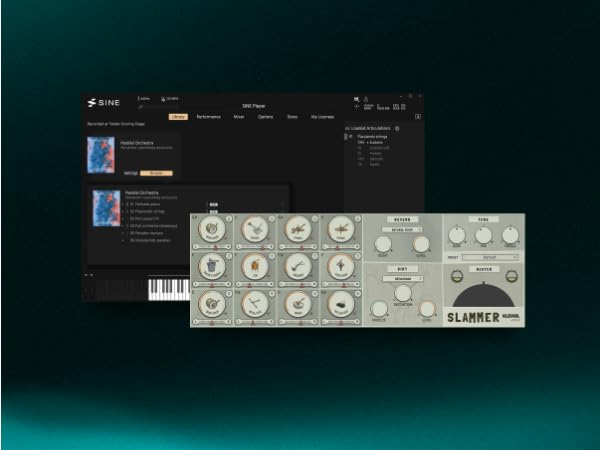Image resolution: width=600 pixels, height=450 pixels.
Task: Click the middle Tone knob in Slammer
Action: click(483, 235)
